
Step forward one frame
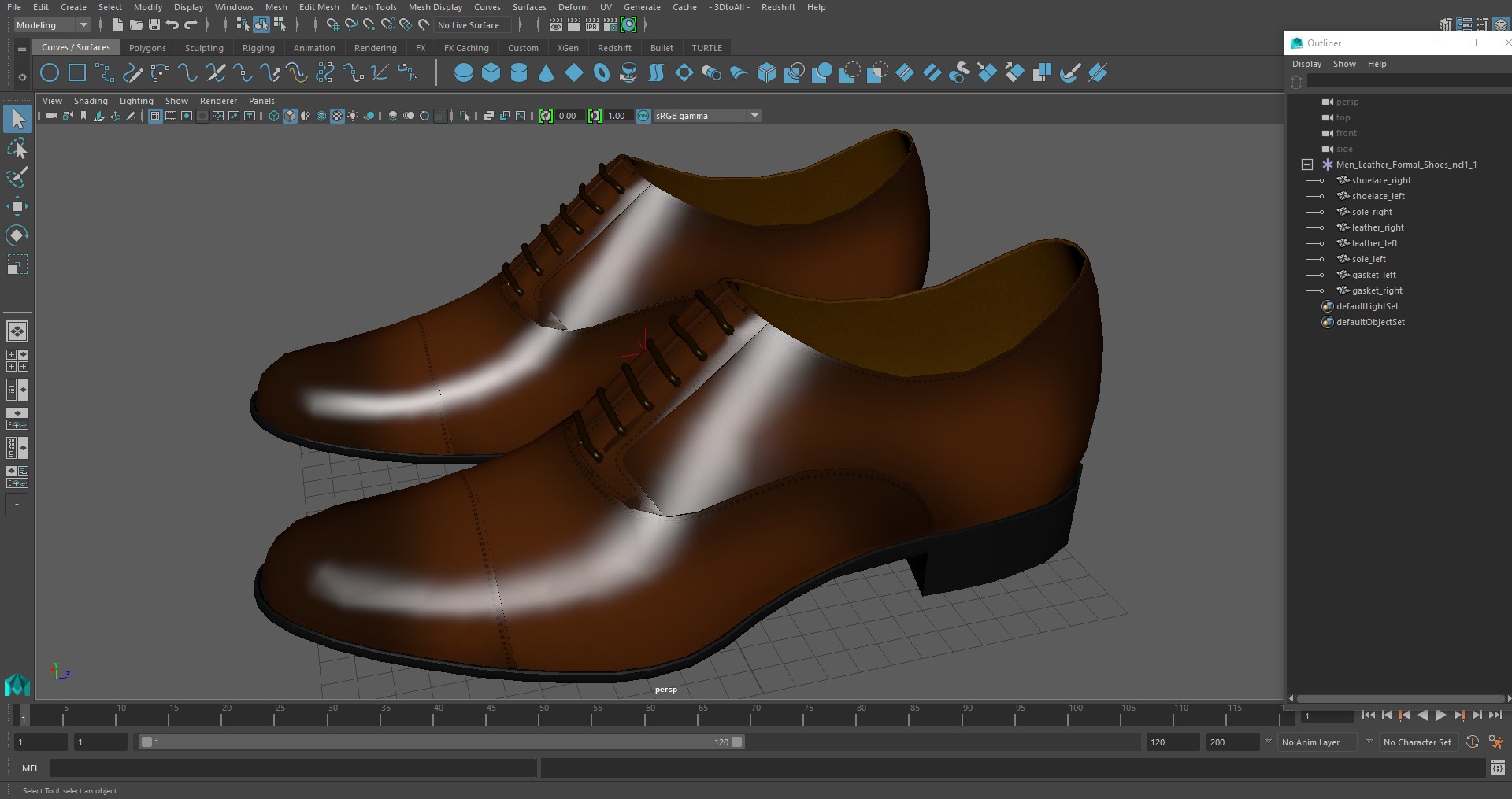pos(1477,716)
